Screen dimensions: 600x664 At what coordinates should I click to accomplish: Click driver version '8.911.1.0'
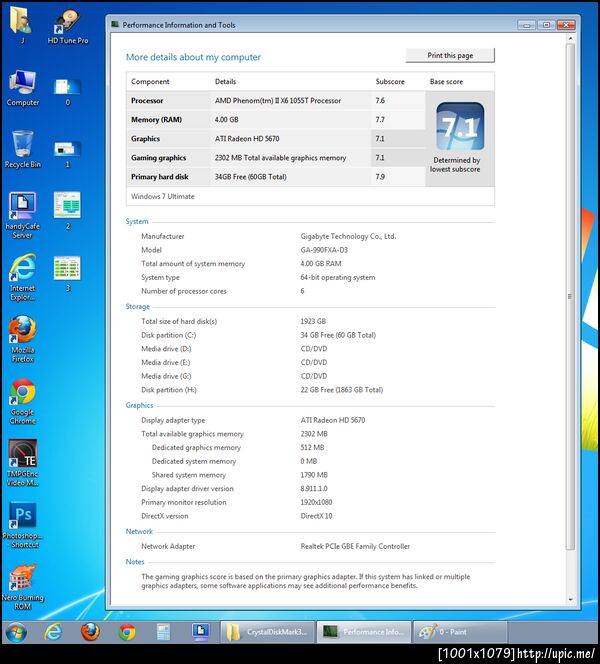[x=314, y=488]
